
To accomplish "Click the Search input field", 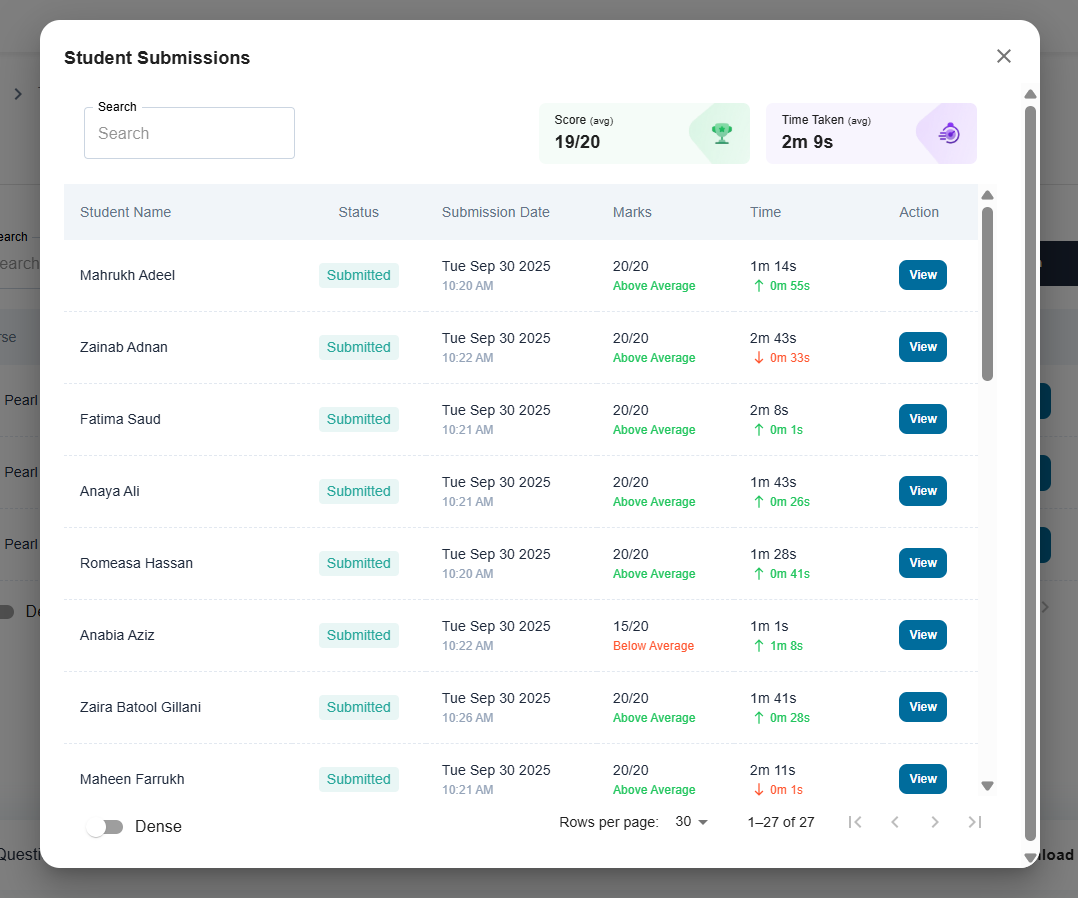I will [189, 132].
